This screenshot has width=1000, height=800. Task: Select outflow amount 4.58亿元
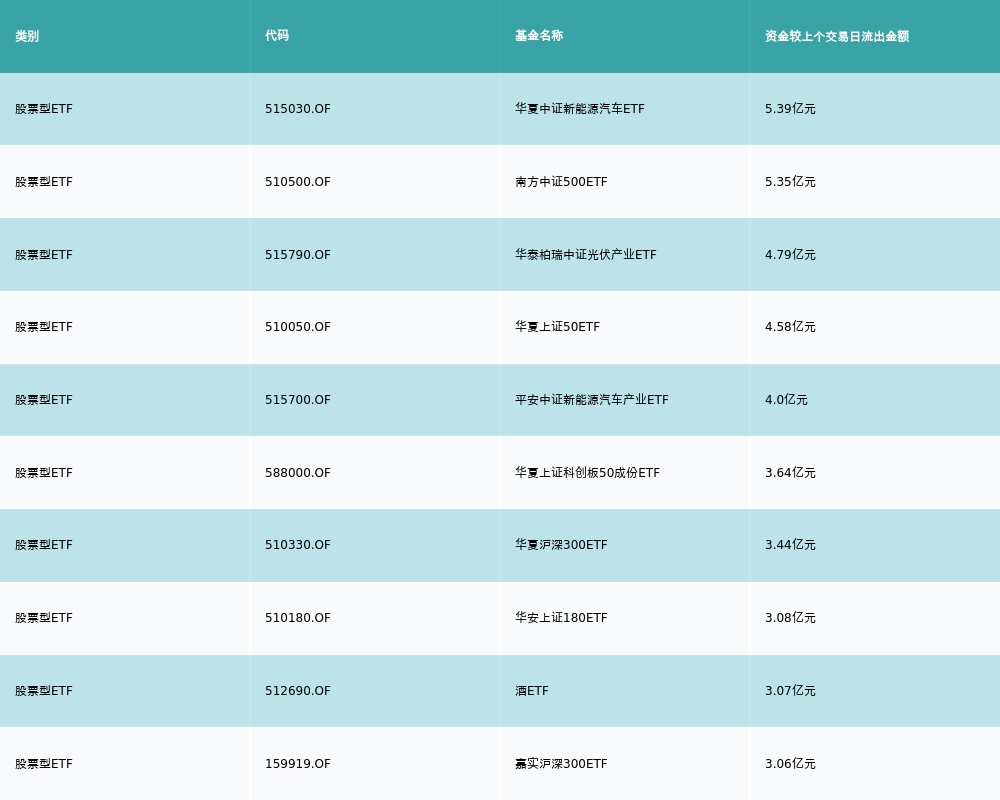790,327
